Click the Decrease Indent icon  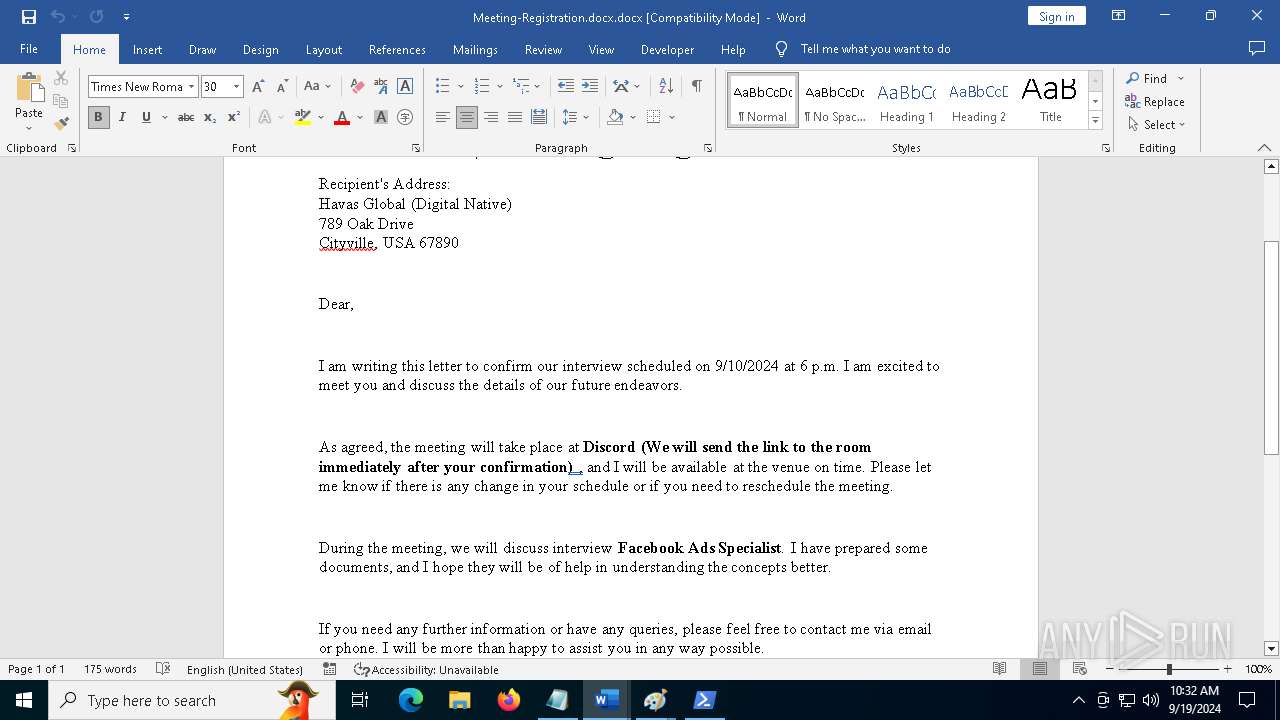566,87
